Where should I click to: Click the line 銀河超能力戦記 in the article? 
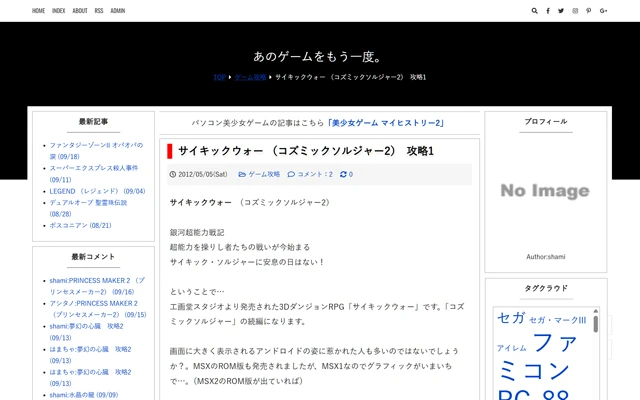(197, 233)
